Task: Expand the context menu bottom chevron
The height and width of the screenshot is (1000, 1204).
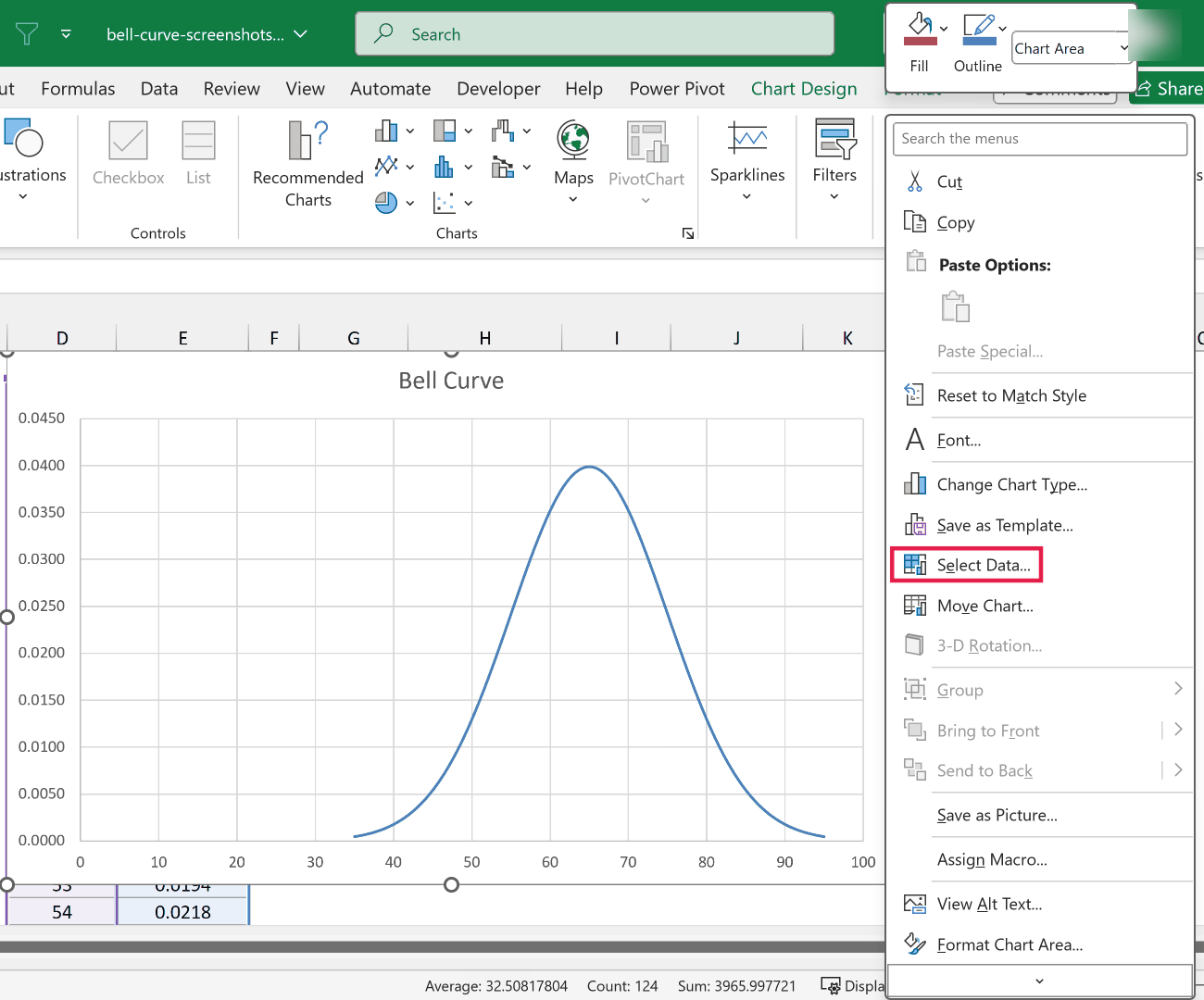Action: pyautogui.click(x=1039, y=981)
